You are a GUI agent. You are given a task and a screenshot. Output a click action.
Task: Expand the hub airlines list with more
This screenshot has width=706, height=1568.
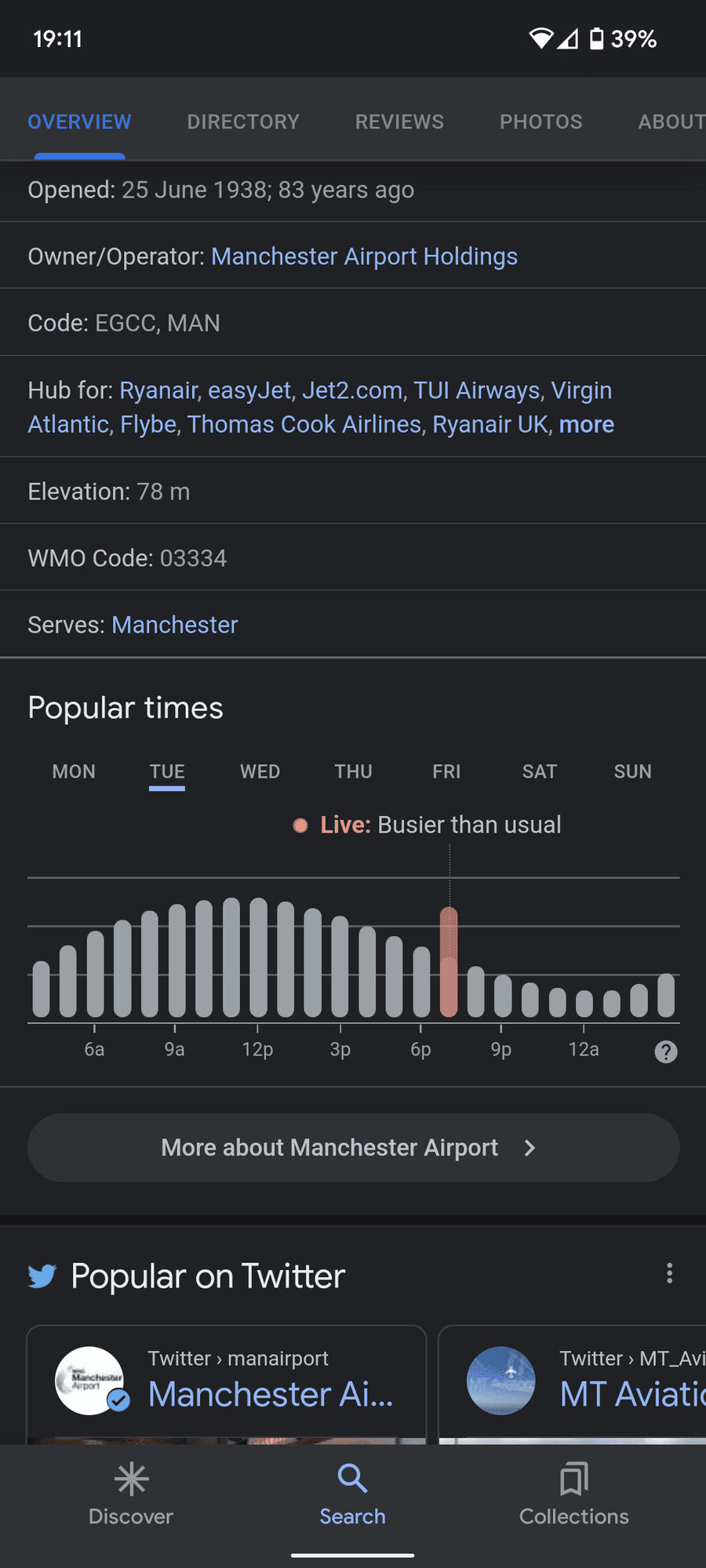click(x=587, y=424)
